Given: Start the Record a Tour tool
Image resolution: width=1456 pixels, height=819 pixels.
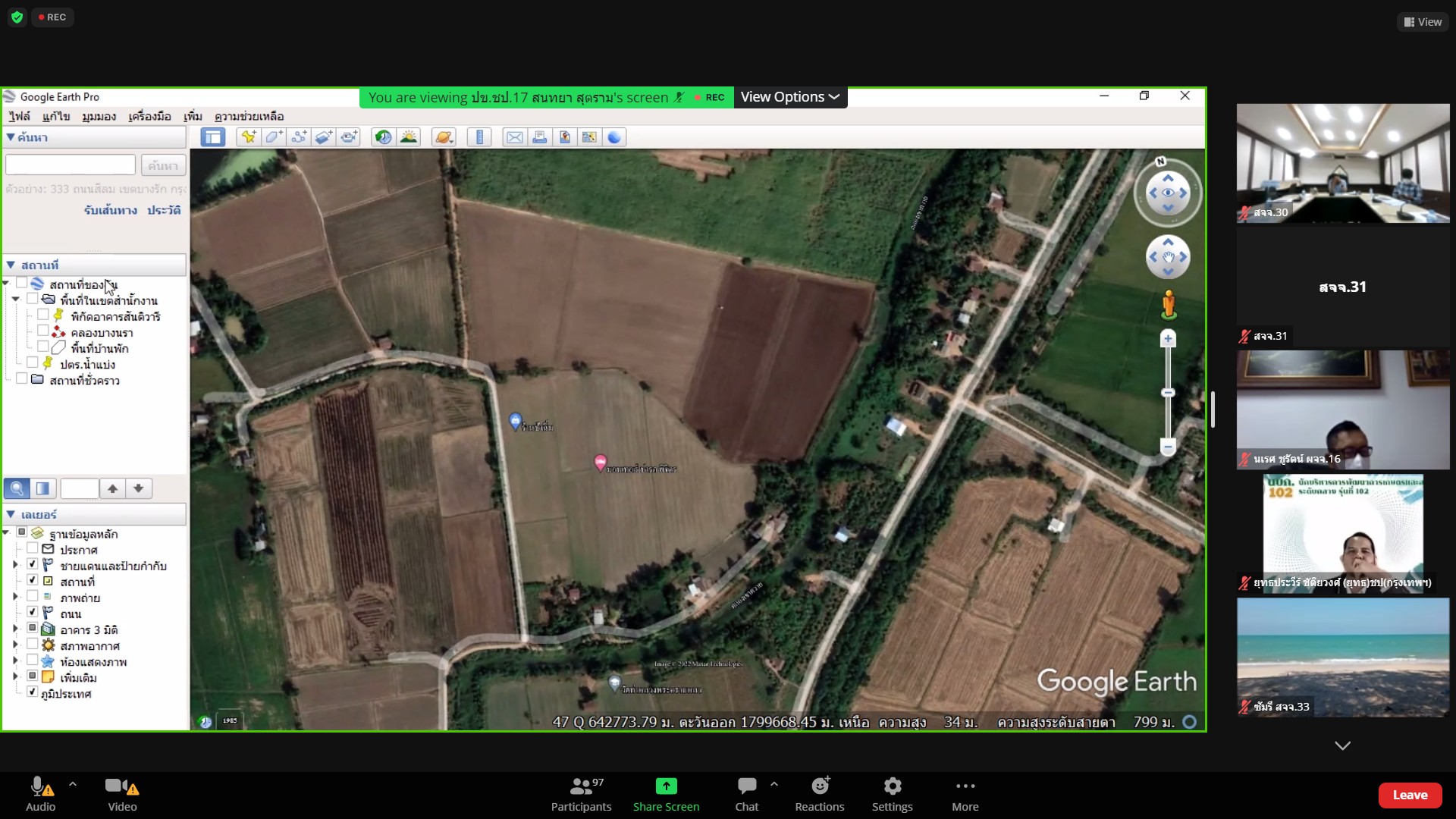Looking at the screenshot, I should coord(349,137).
